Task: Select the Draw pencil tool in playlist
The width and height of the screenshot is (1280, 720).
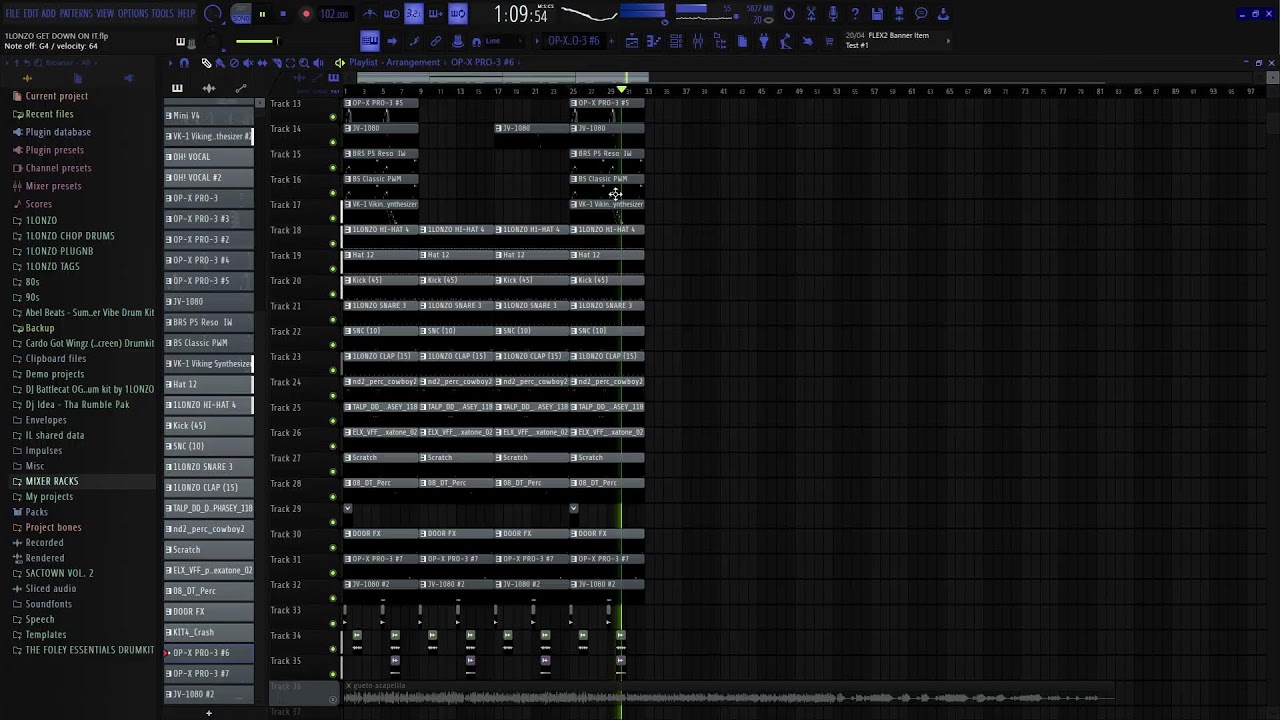Action: [x=206, y=63]
